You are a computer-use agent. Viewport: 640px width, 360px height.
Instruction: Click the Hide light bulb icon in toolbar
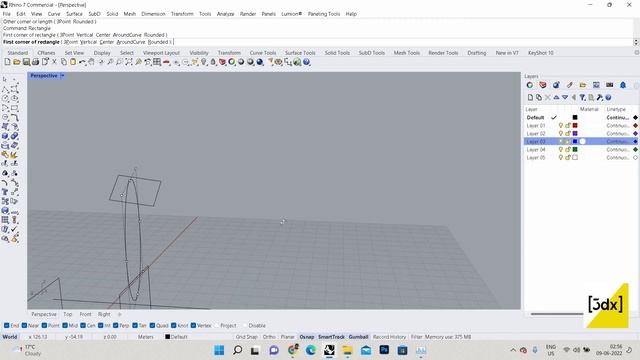[x=204, y=62]
